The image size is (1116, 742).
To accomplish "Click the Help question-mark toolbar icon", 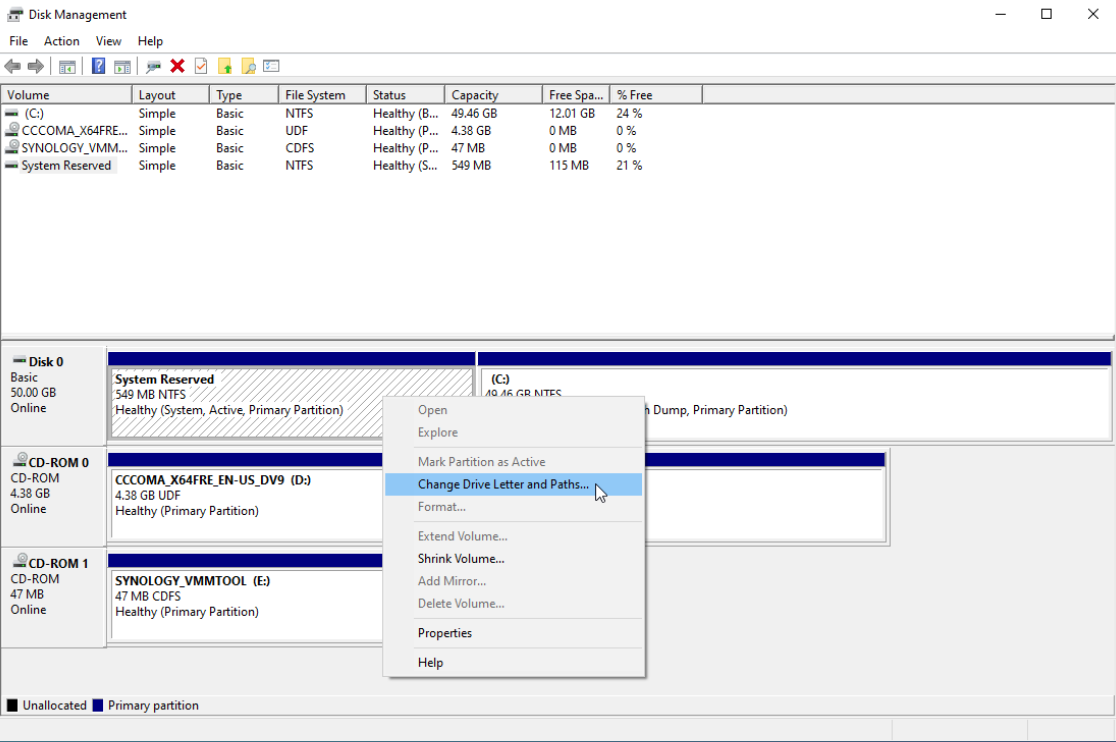I will coord(98,66).
